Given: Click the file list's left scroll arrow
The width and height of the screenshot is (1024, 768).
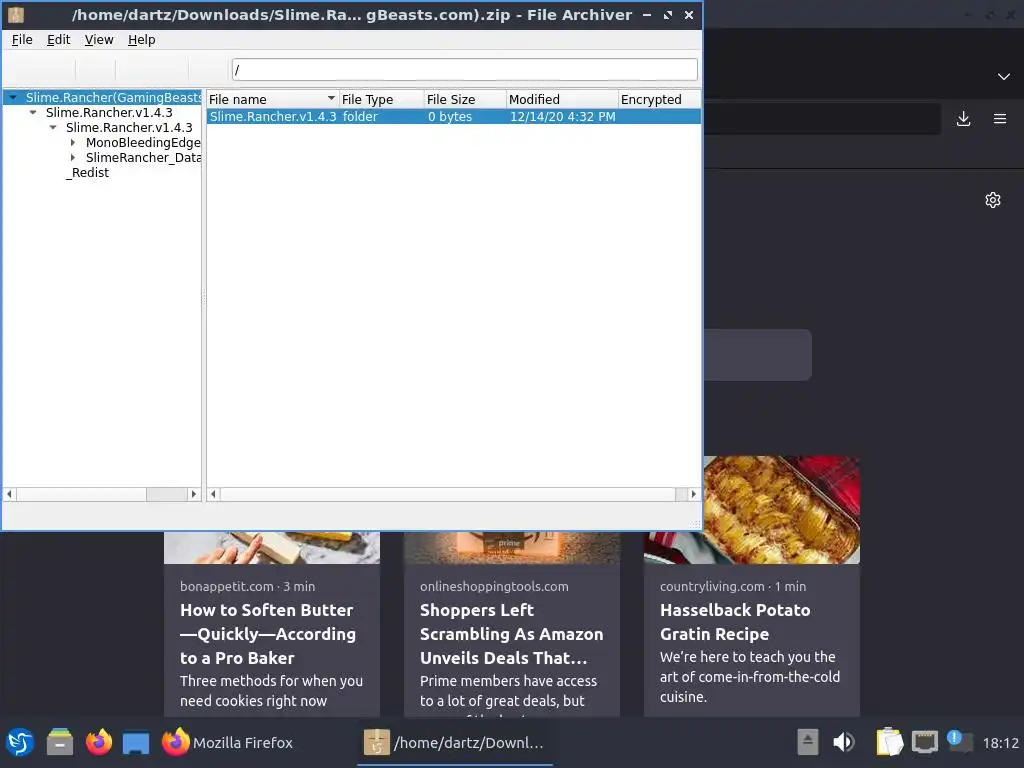Looking at the screenshot, I should (213, 494).
